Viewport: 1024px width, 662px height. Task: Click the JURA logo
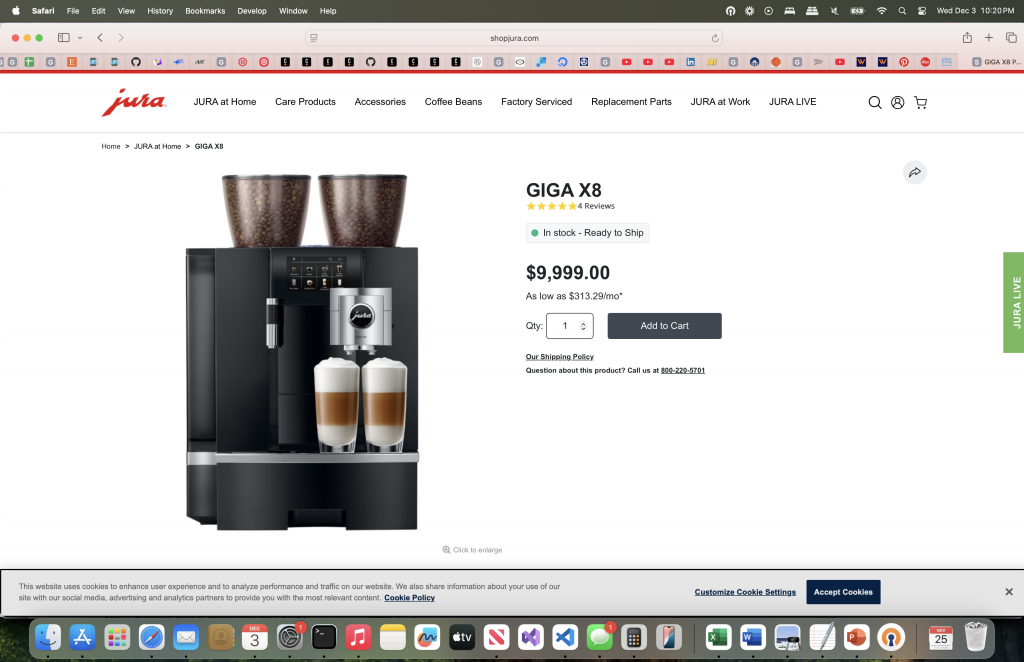pos(133,102)
